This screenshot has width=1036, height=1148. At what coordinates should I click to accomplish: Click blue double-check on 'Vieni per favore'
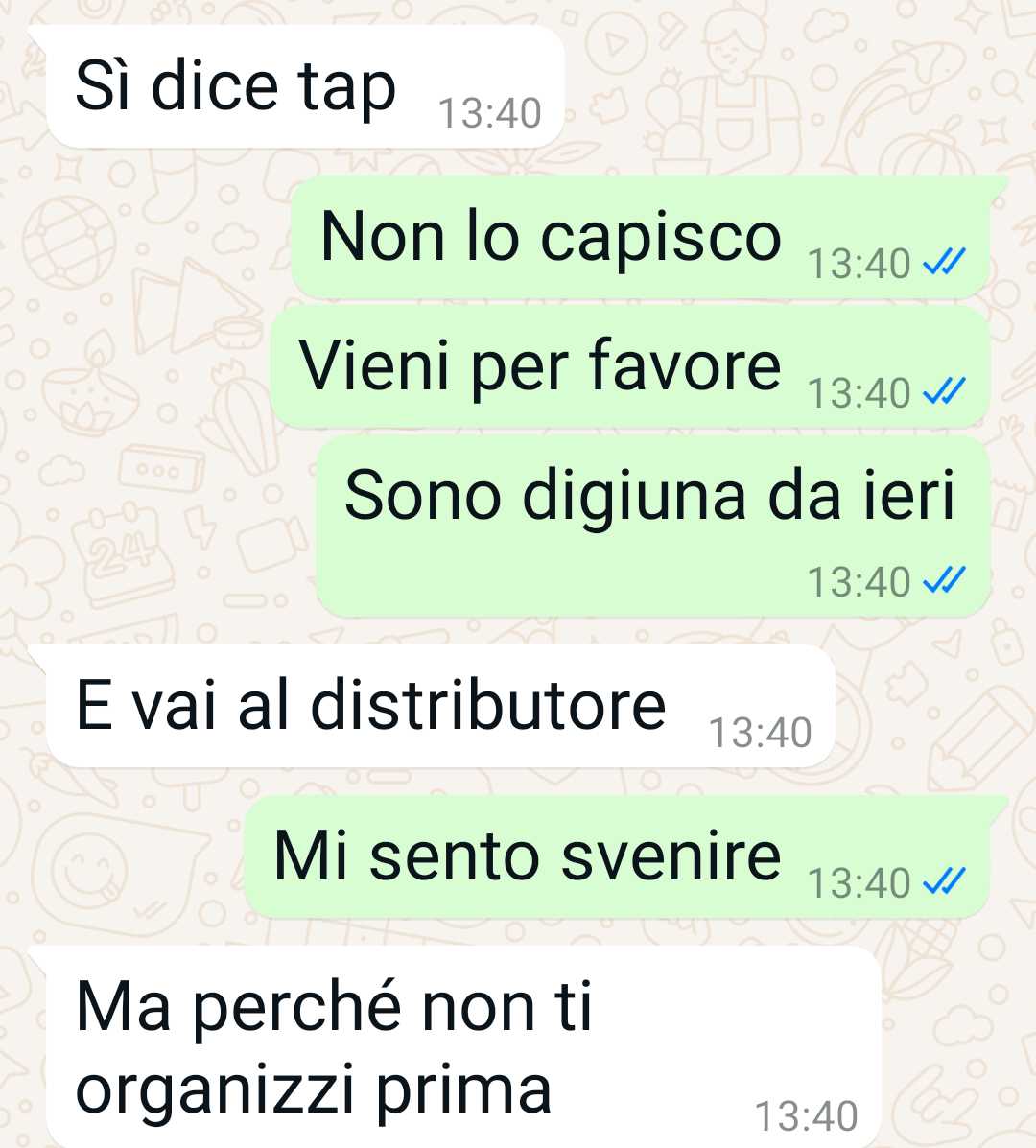(945, 391)
